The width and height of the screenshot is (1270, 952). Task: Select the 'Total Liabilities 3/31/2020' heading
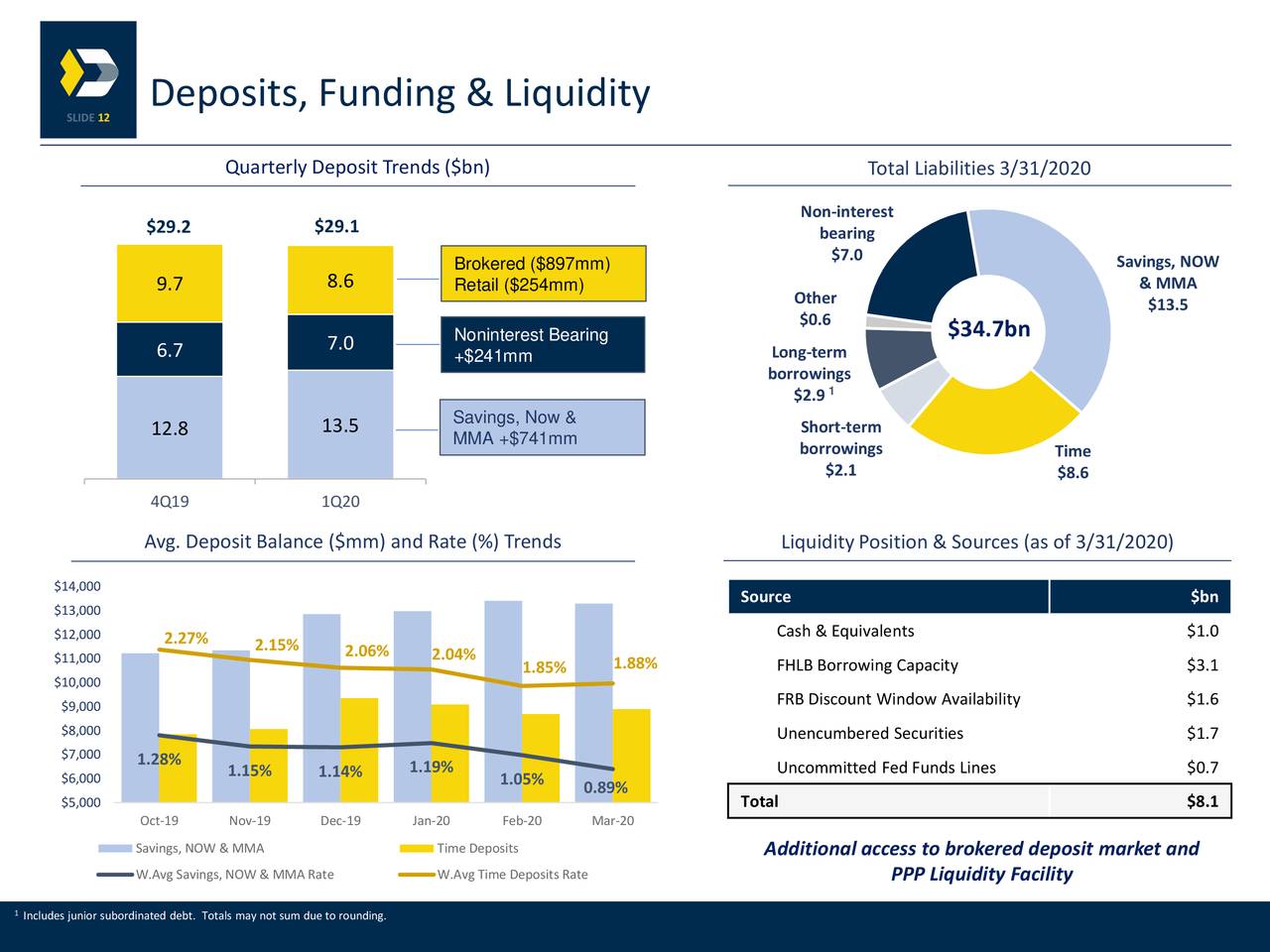tap(979, 168)
